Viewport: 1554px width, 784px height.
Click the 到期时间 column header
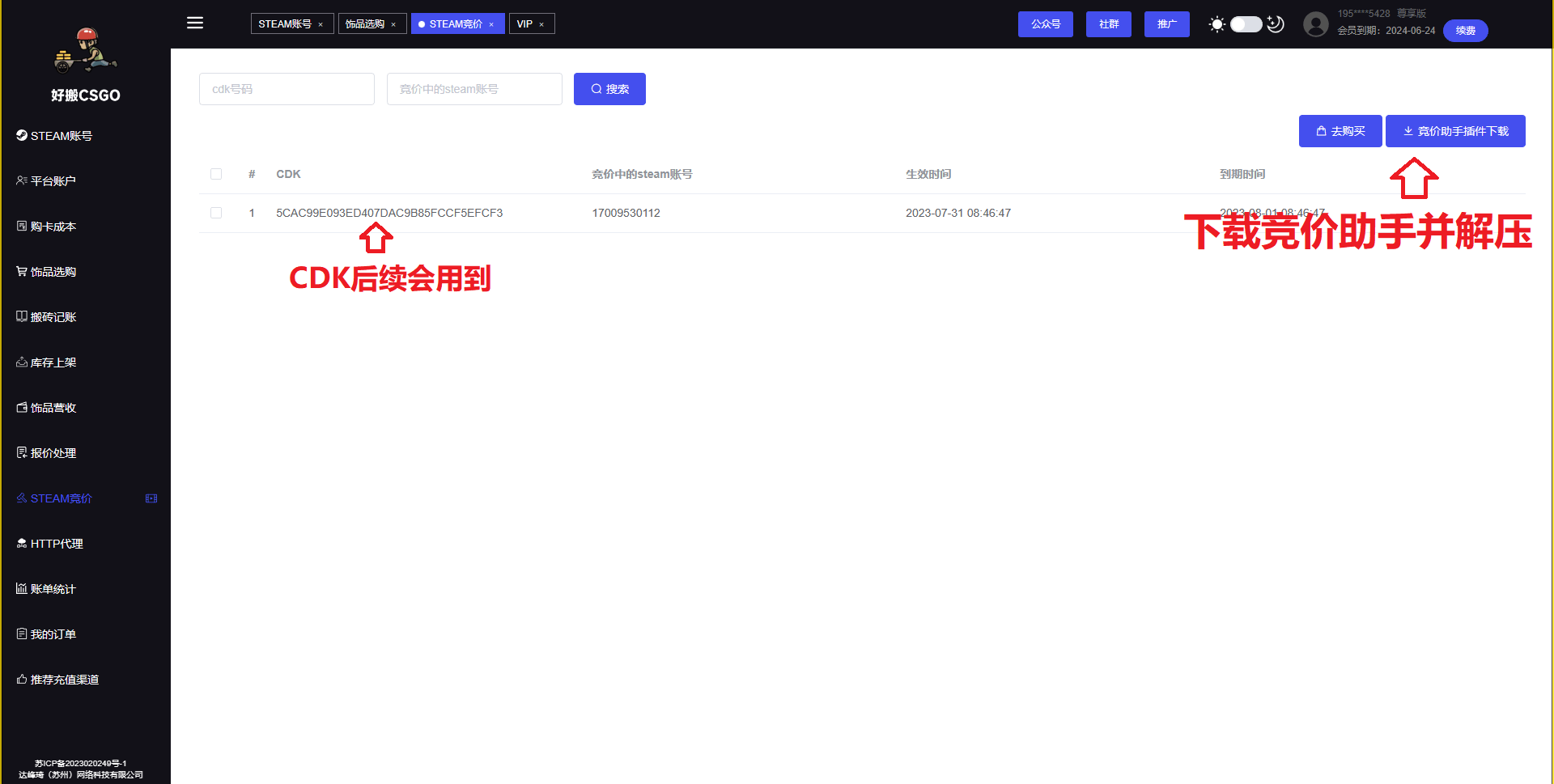point(1242,174)
